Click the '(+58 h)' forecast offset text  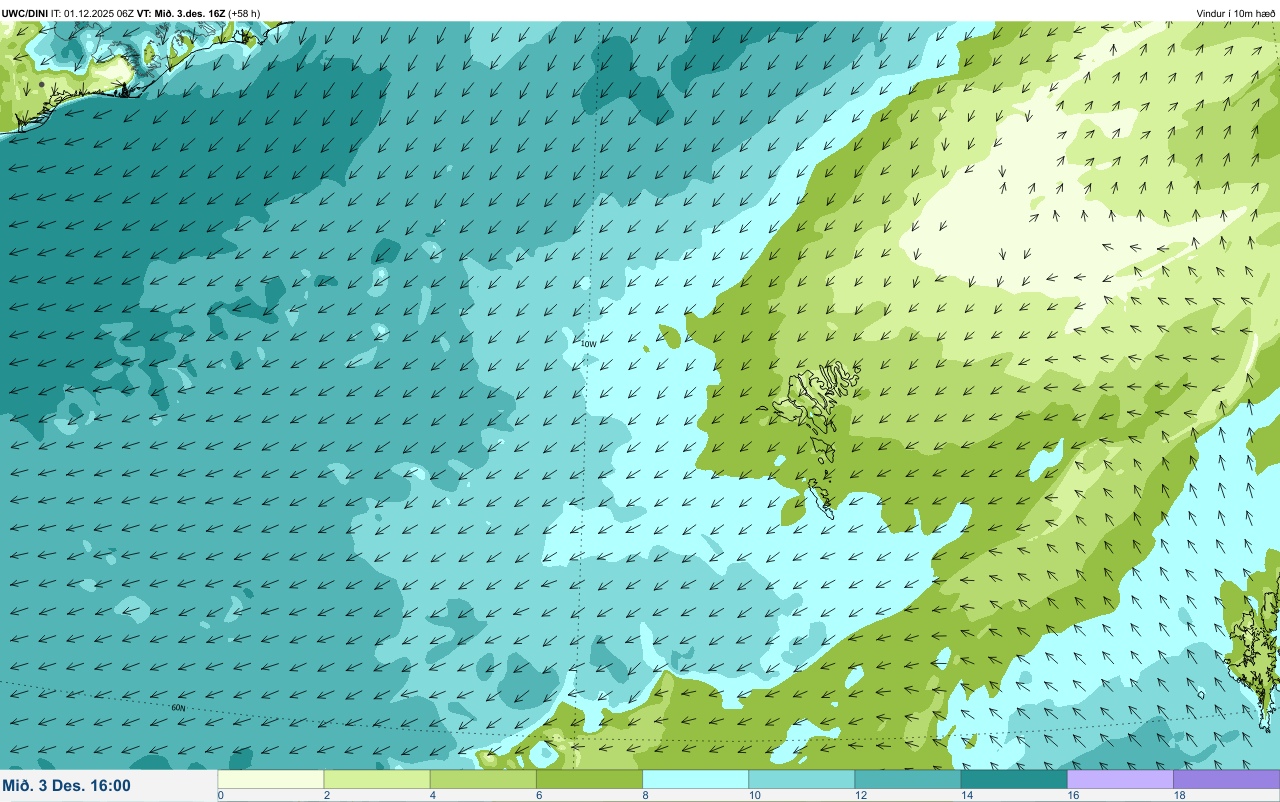[x=244, y=13]
